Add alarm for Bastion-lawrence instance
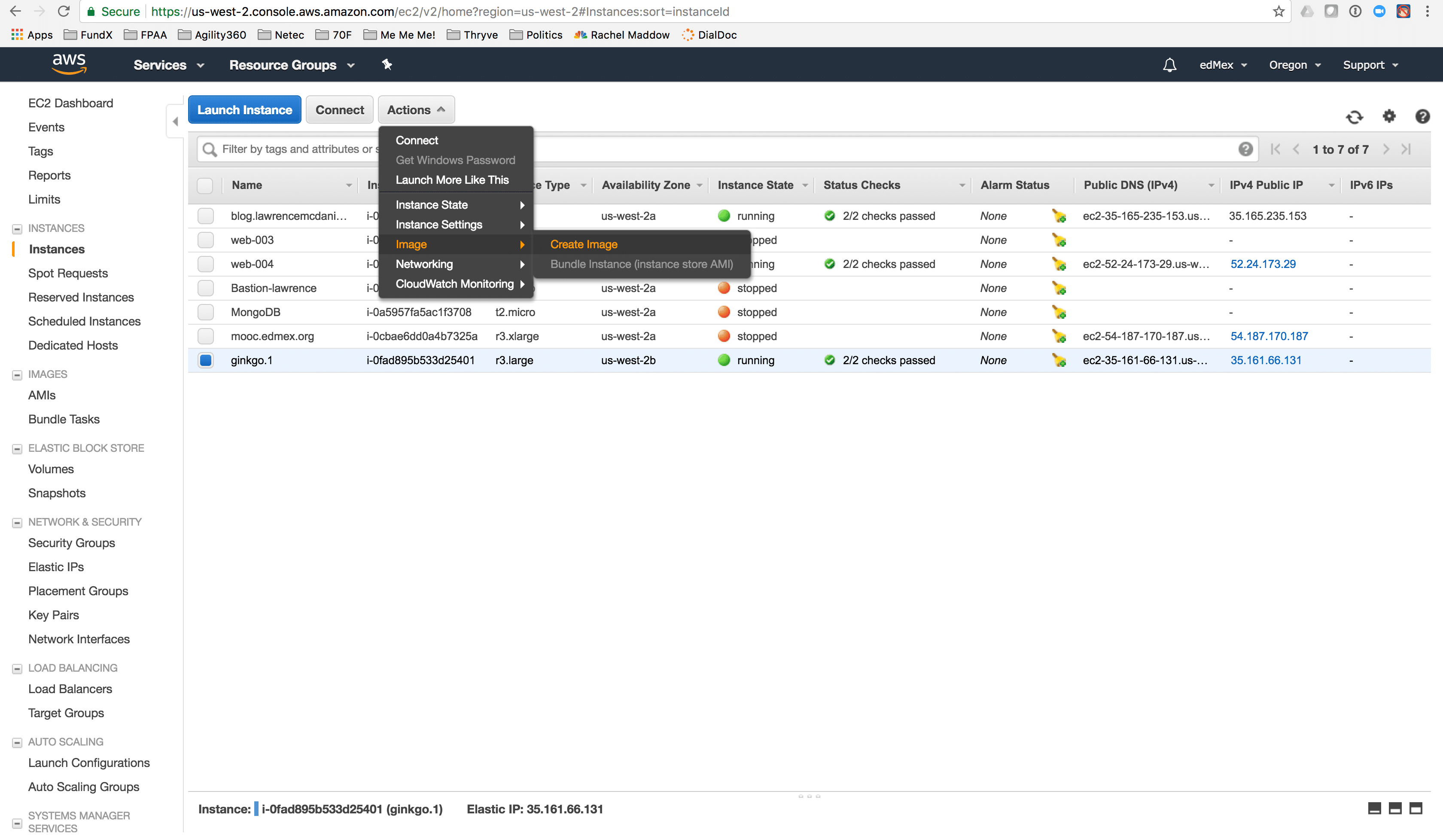 click(x=1059, y=289)
